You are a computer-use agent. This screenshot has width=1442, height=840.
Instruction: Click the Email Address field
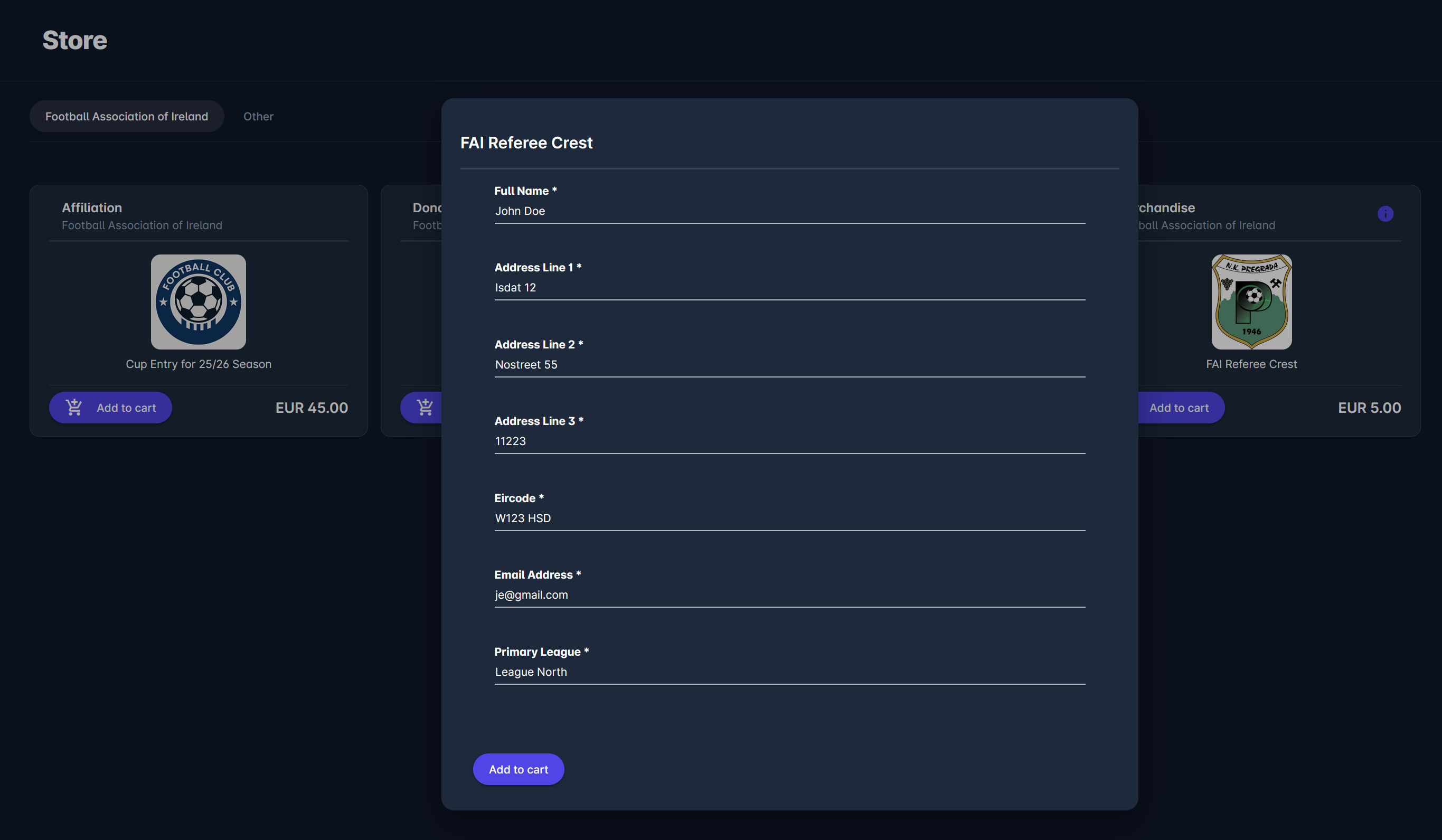[790, 595]
